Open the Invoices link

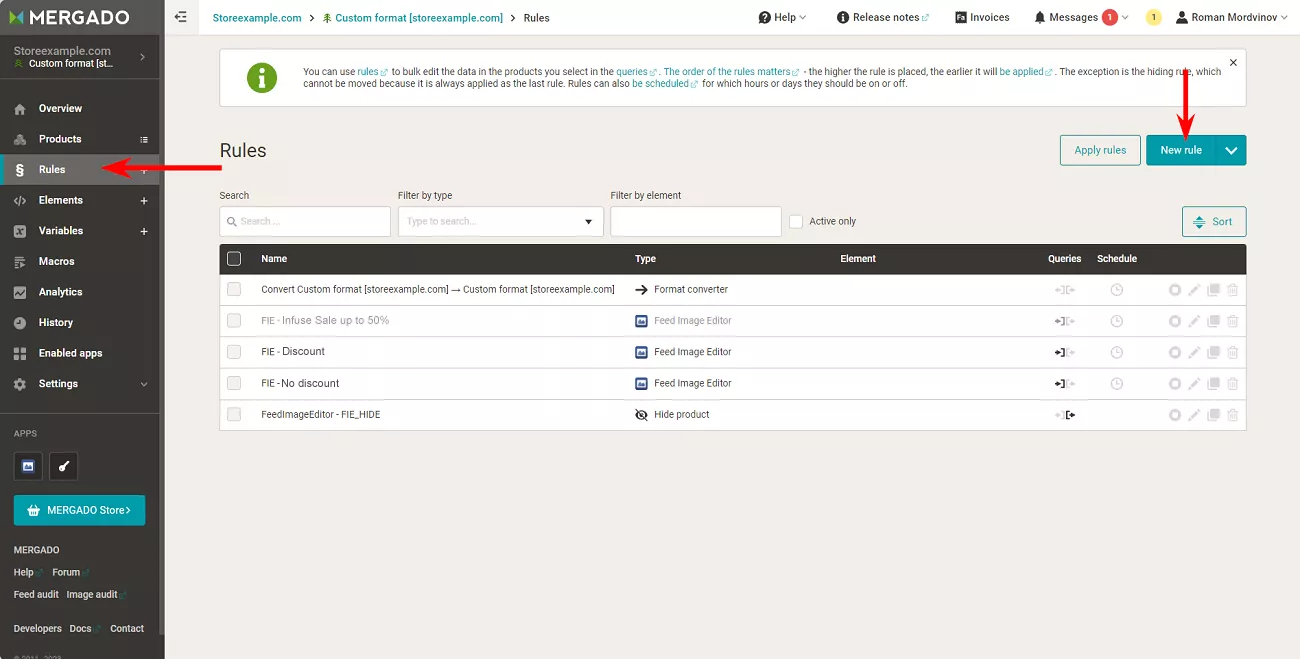982,17
